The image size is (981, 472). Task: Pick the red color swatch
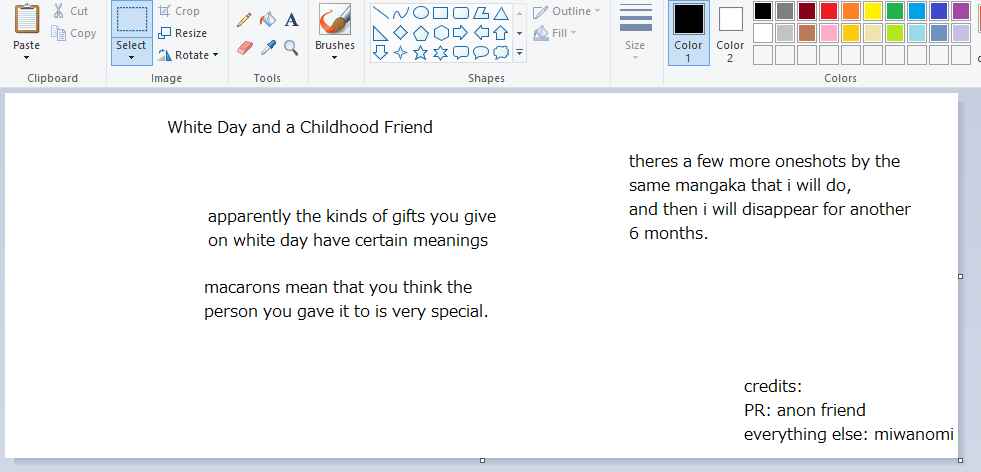click(x=828, y=11)
